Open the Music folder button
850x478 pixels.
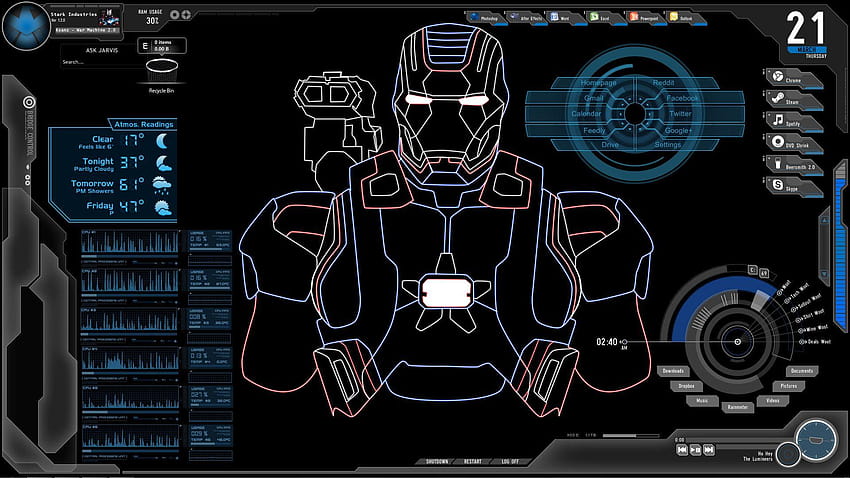pos(702,401)
